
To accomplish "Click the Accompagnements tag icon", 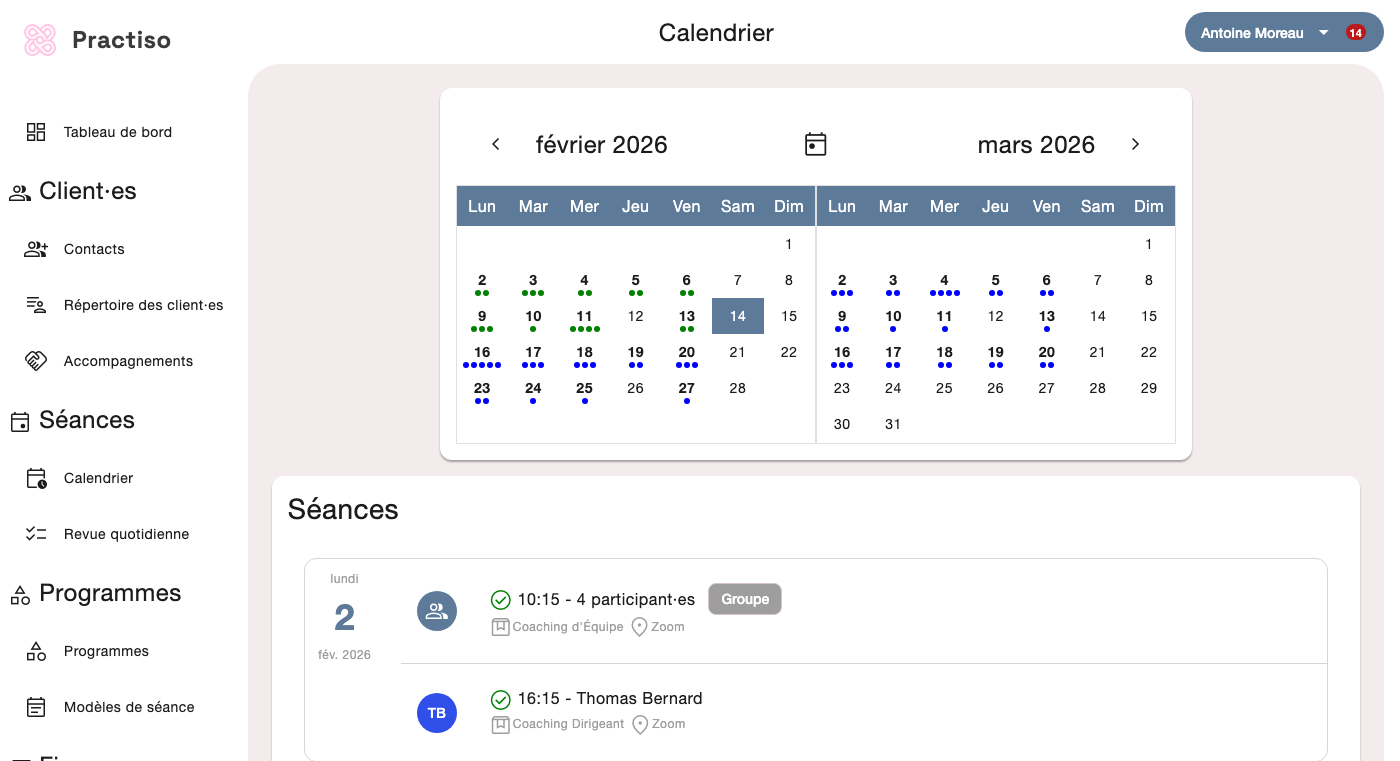I will (36, 360).
